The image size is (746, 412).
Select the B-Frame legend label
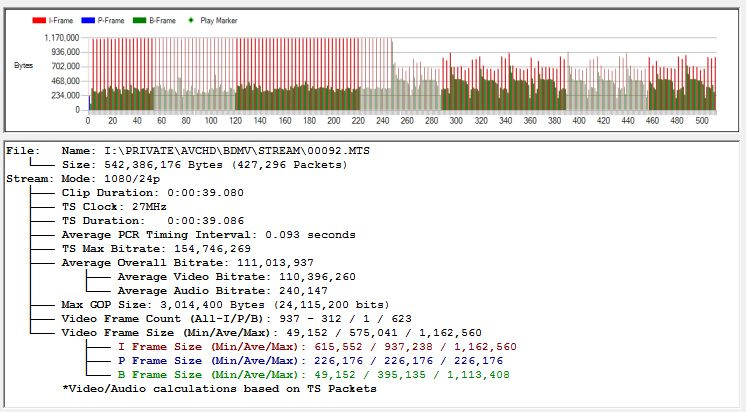coord(162,20)
